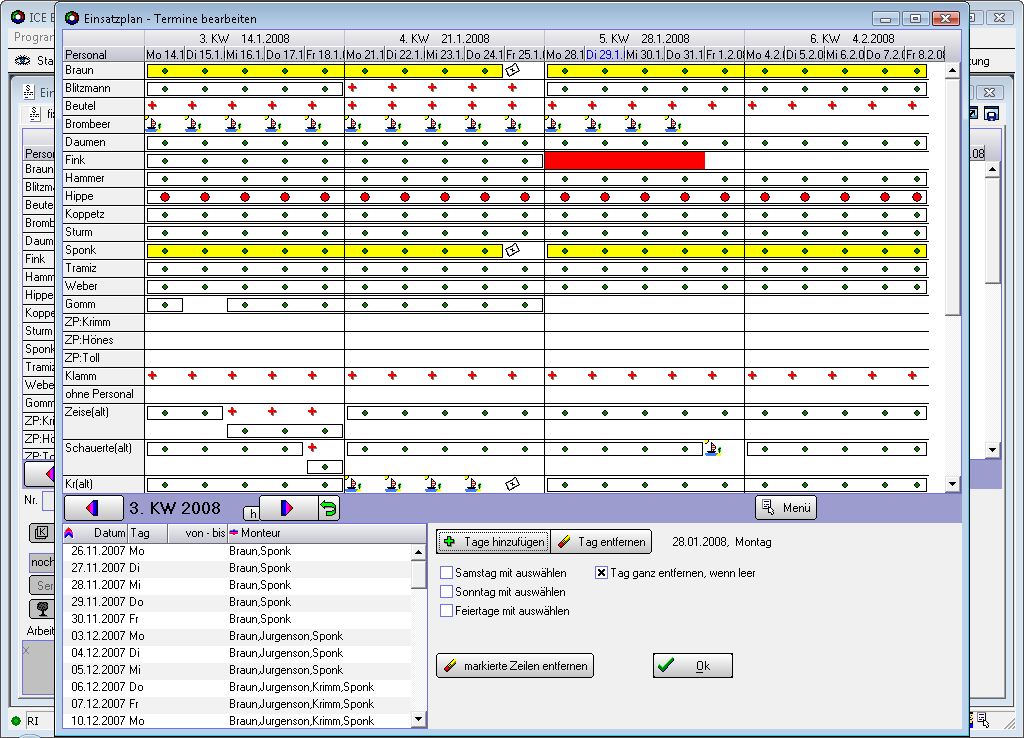
Task: Enable 'Sonntag mit auswählen' checkbox
Action: tap(447, 592)
